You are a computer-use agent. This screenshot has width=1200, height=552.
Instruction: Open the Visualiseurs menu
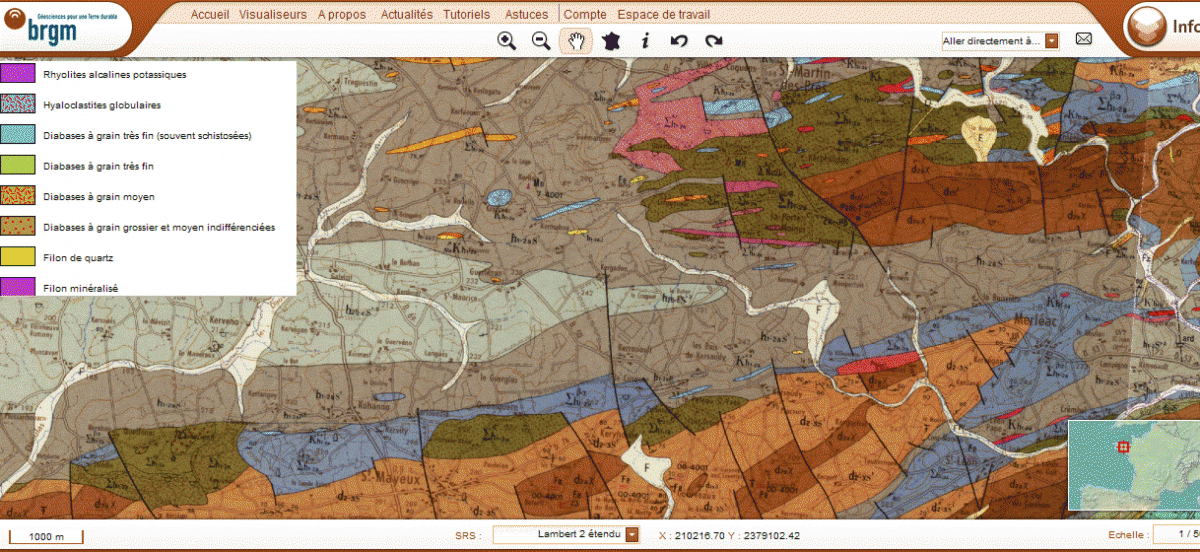[x=273, y=15]
